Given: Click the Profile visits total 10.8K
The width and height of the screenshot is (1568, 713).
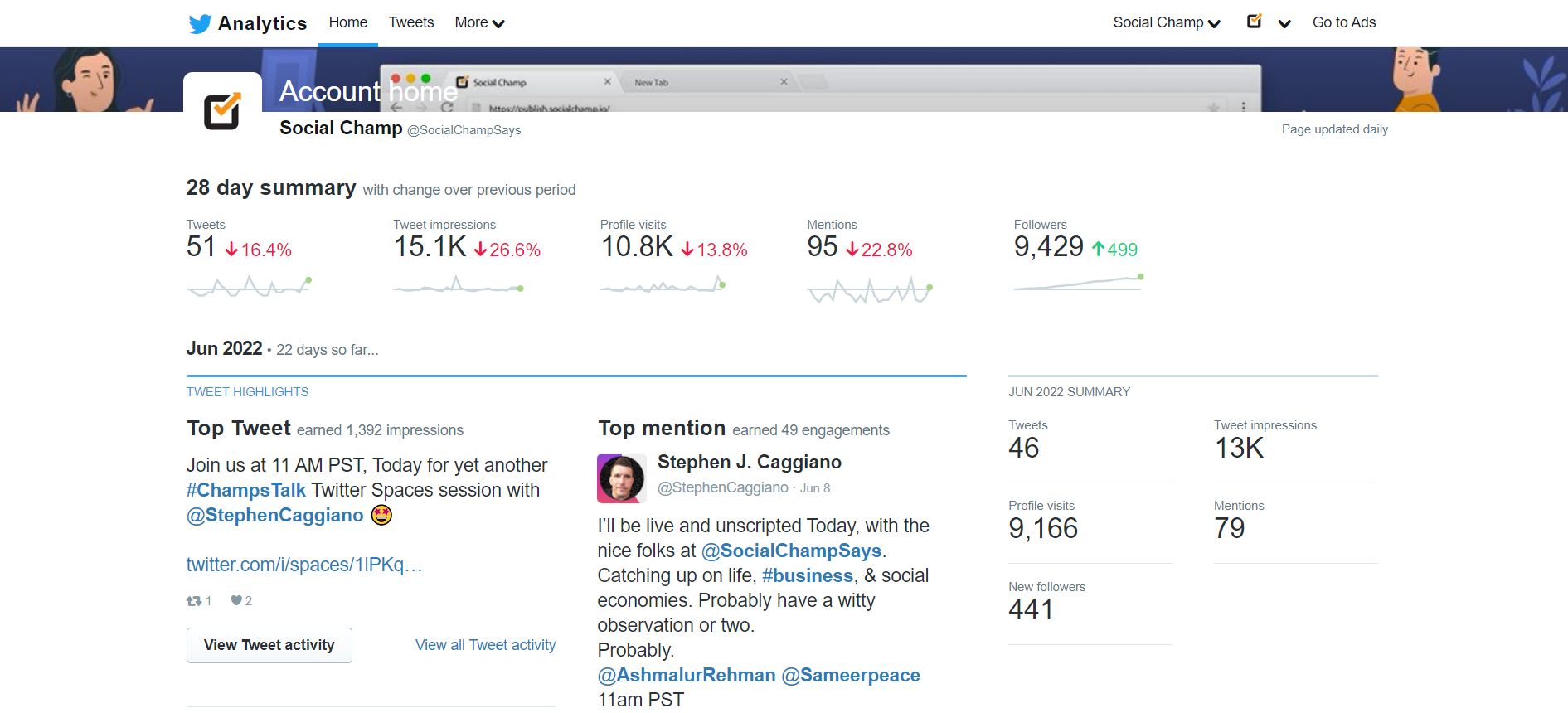Looking at the screenshot, I should [x=637, y=246].
